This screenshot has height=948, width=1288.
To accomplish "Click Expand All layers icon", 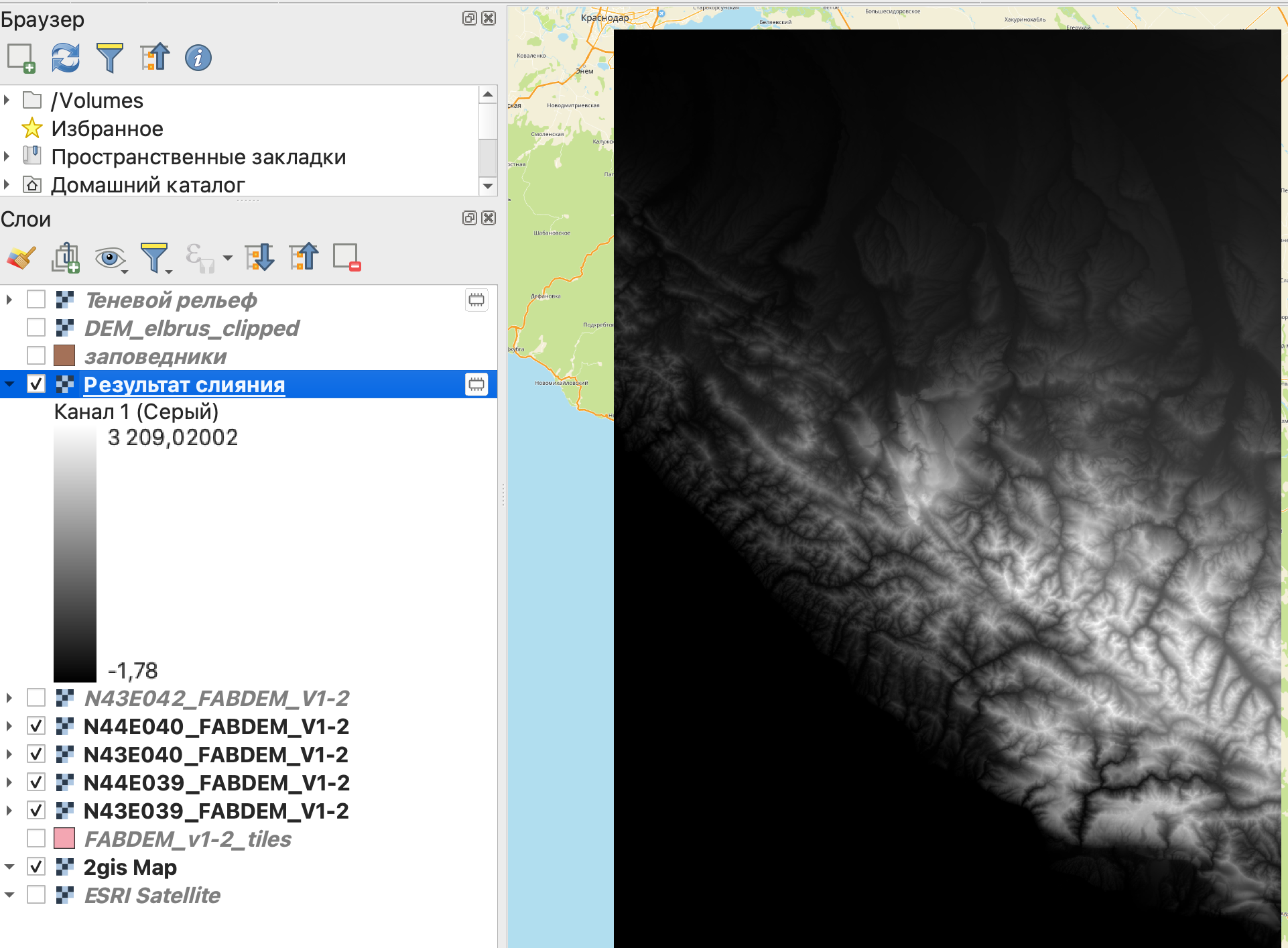I will 259,257.
